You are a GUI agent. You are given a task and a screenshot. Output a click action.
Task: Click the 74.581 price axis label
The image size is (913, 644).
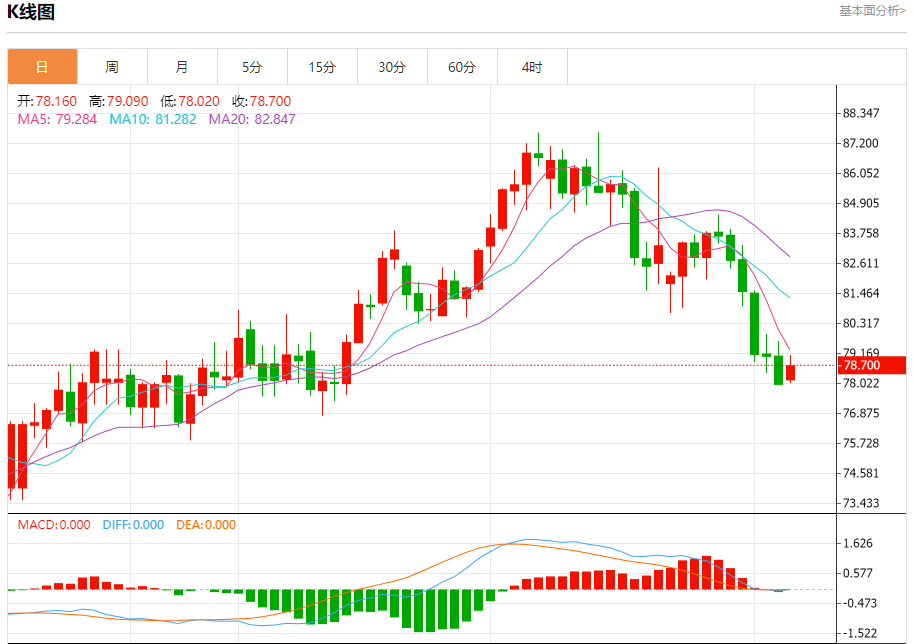861,473
